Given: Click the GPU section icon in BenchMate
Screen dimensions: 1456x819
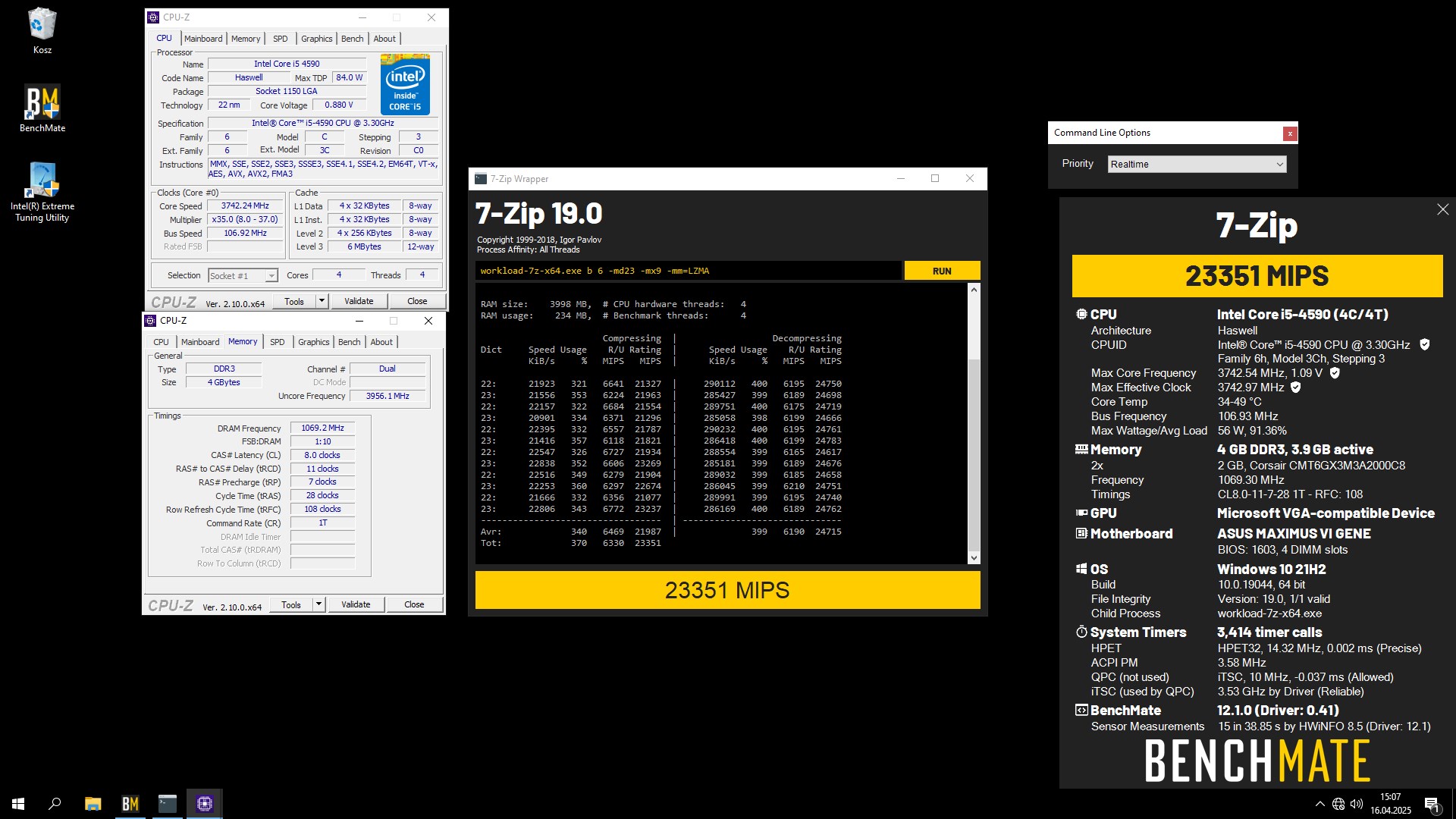Looking at the screenshot, I should [1081, 513].
